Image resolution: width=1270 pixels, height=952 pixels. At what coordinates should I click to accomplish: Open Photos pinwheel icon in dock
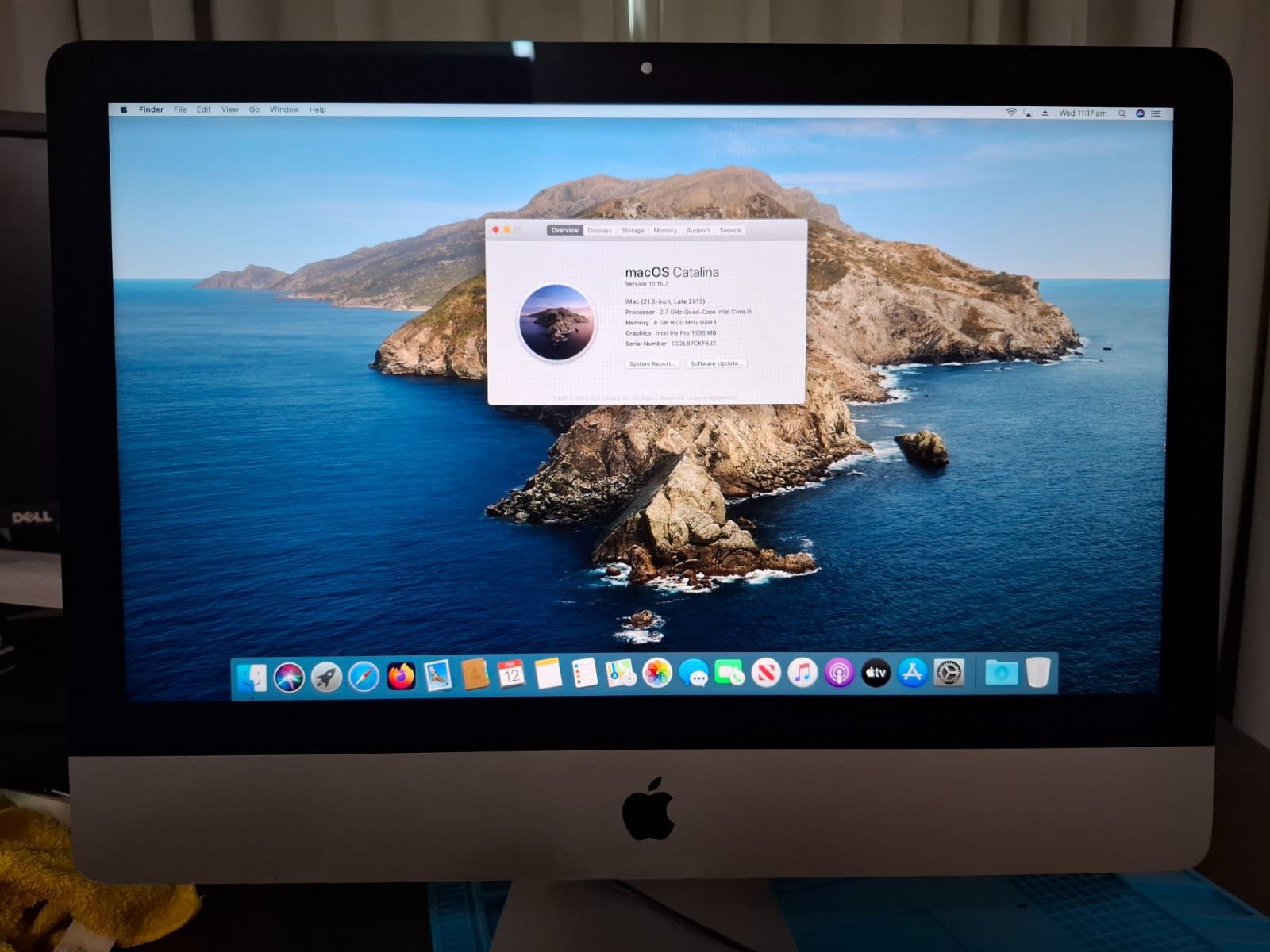click(657, 674)
